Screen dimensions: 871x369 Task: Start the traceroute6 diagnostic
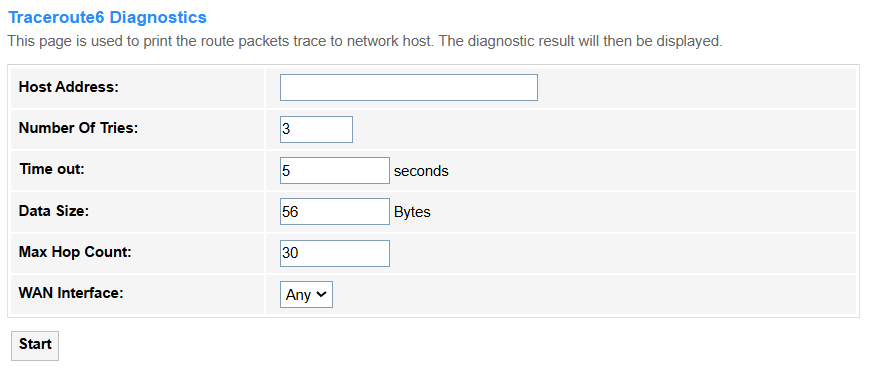(35, 346)
